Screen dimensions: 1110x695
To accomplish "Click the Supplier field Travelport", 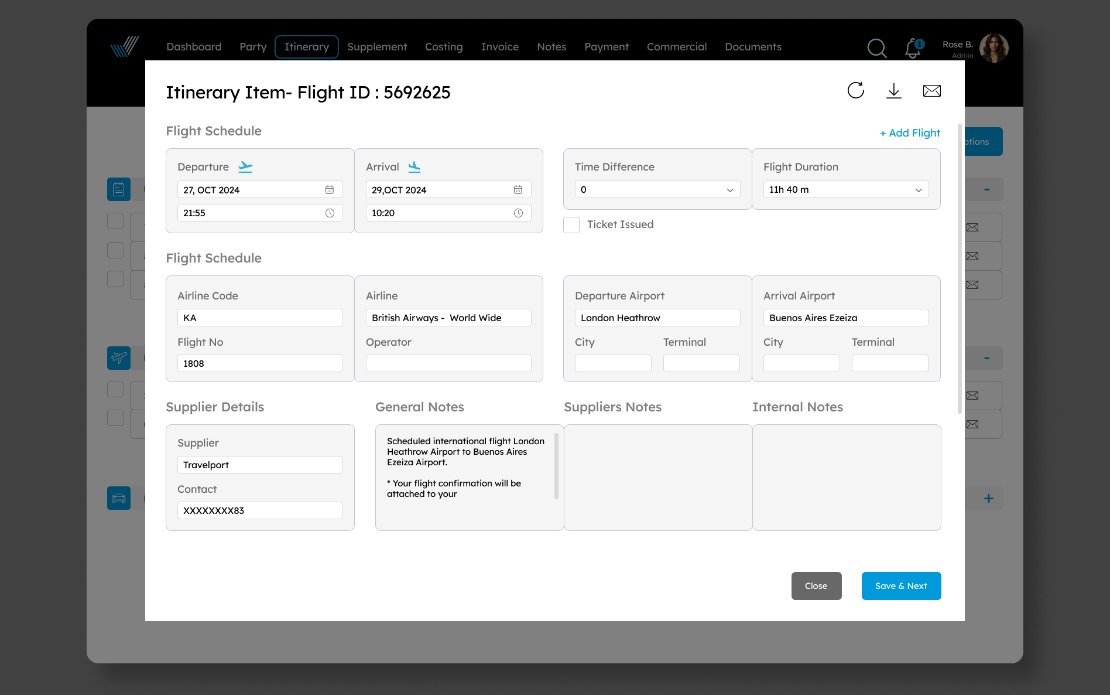I will [260, 465].
